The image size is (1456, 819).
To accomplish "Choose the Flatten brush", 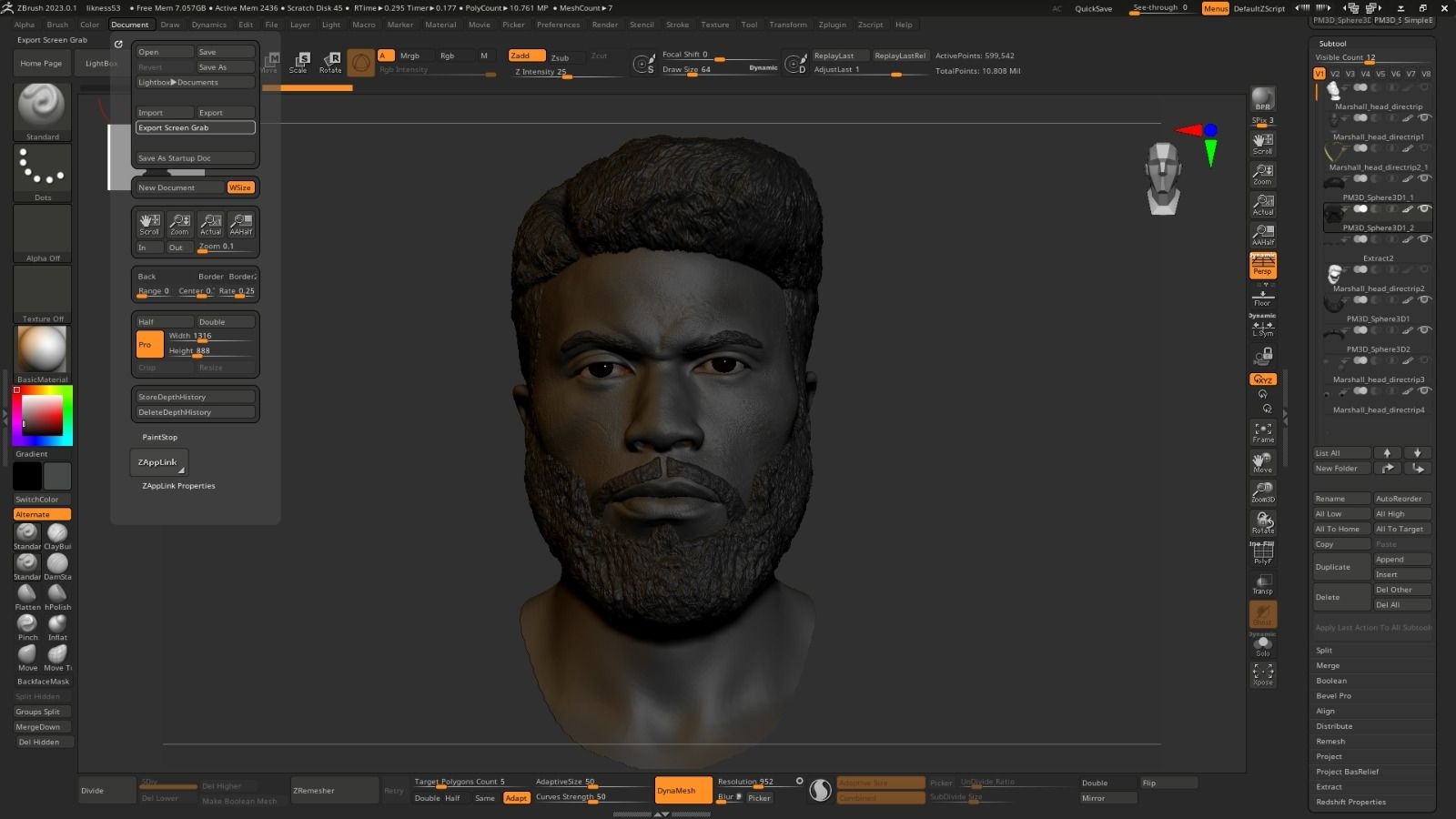I will (x=27, y=596).
